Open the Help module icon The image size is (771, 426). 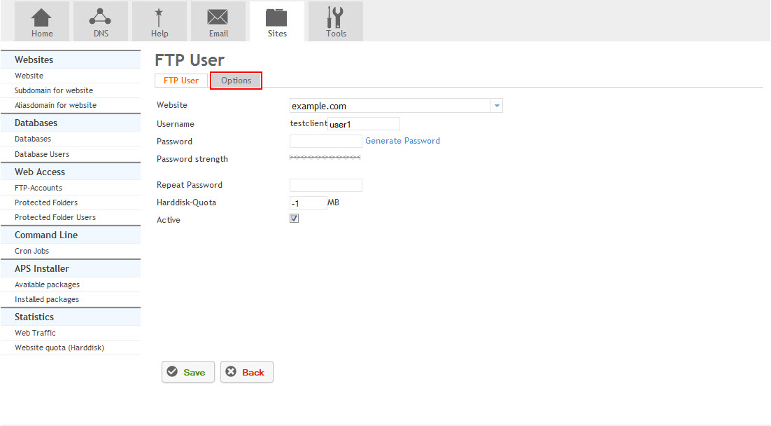point(159,21)
